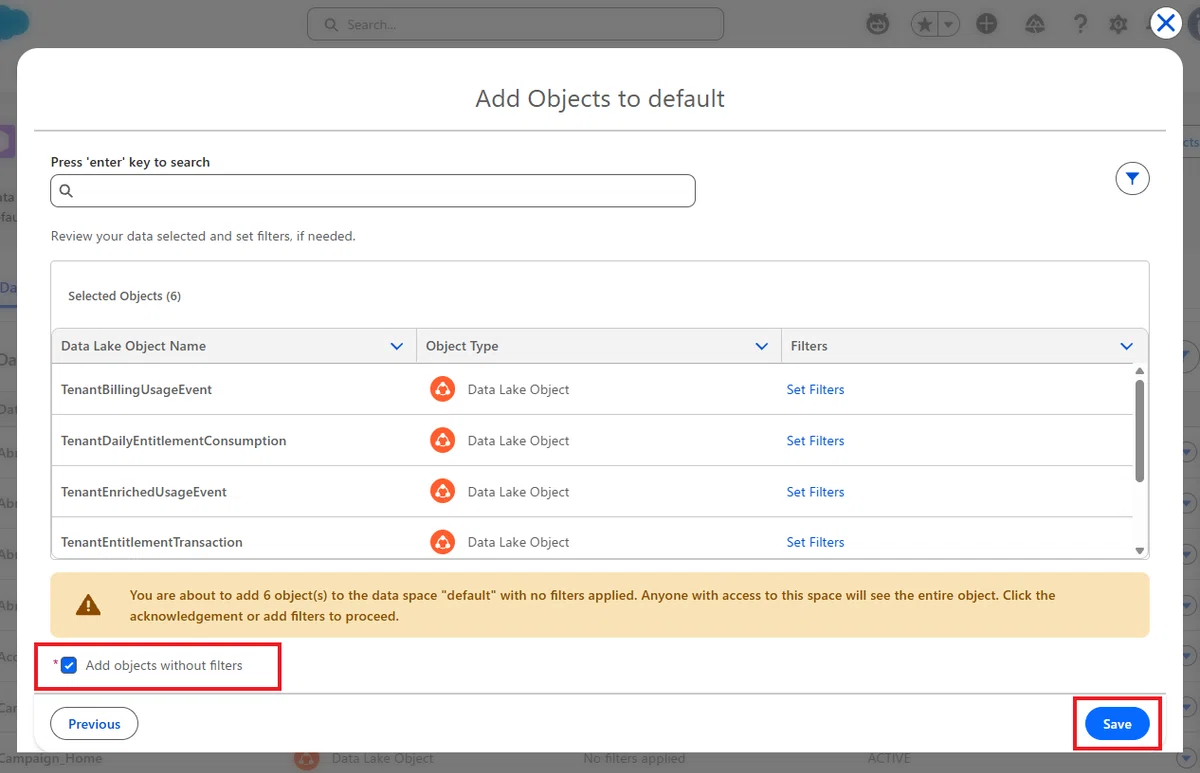1200x773 pixels.
Task: Click the filter funnel icon
Action: tap(1132, 179)
